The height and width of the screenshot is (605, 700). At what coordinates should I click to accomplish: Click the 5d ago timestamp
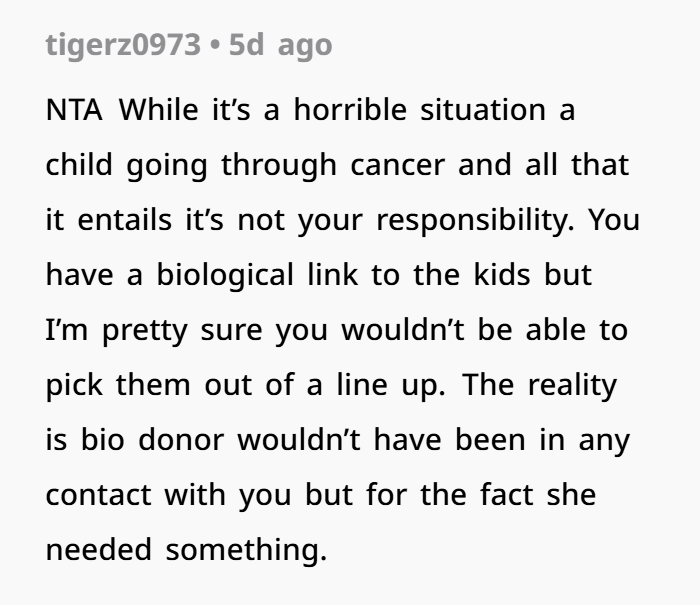(281, 45)
